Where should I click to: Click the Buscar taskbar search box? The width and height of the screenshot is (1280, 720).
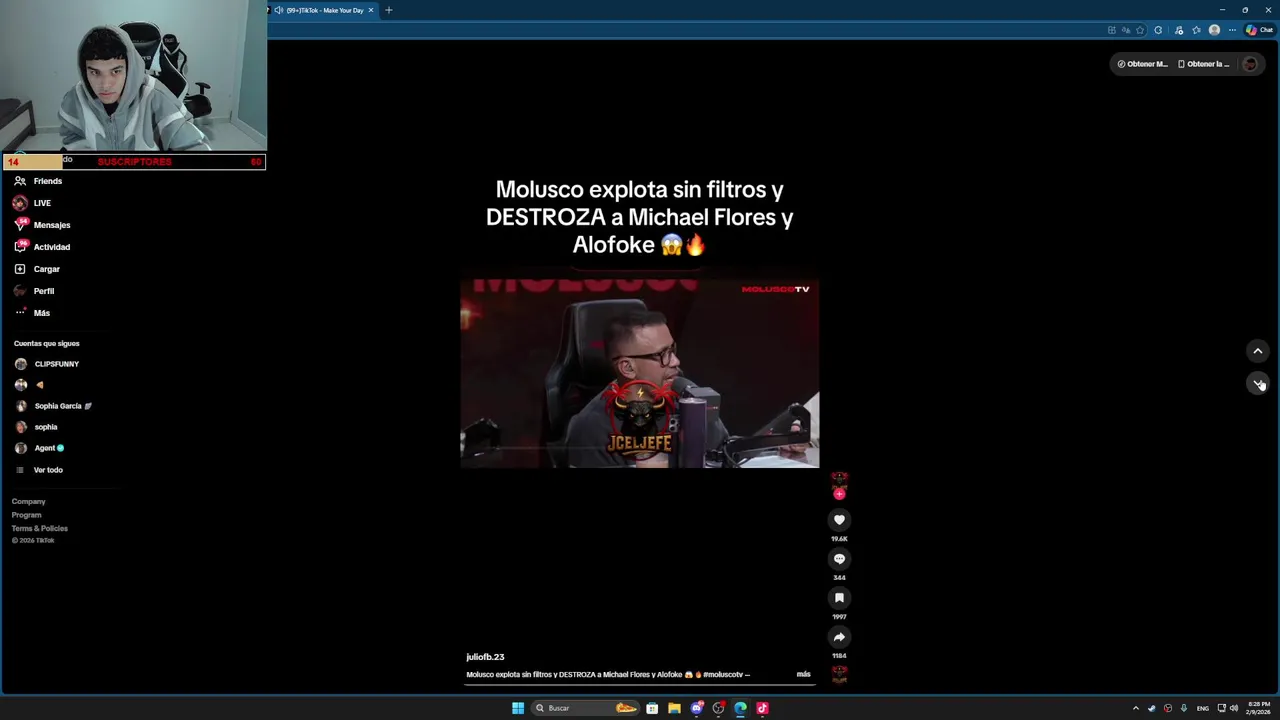[586, 708]
